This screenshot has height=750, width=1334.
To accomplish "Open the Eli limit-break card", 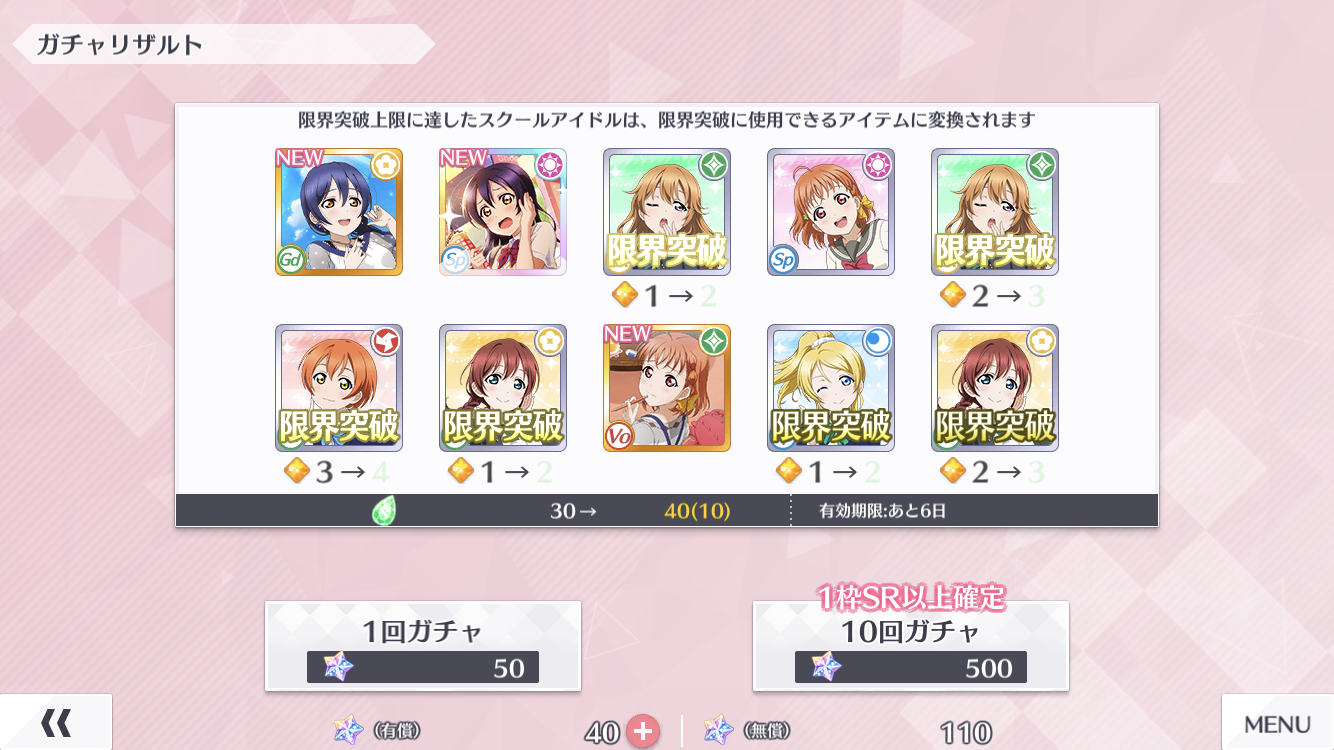I will coord(831,388).
